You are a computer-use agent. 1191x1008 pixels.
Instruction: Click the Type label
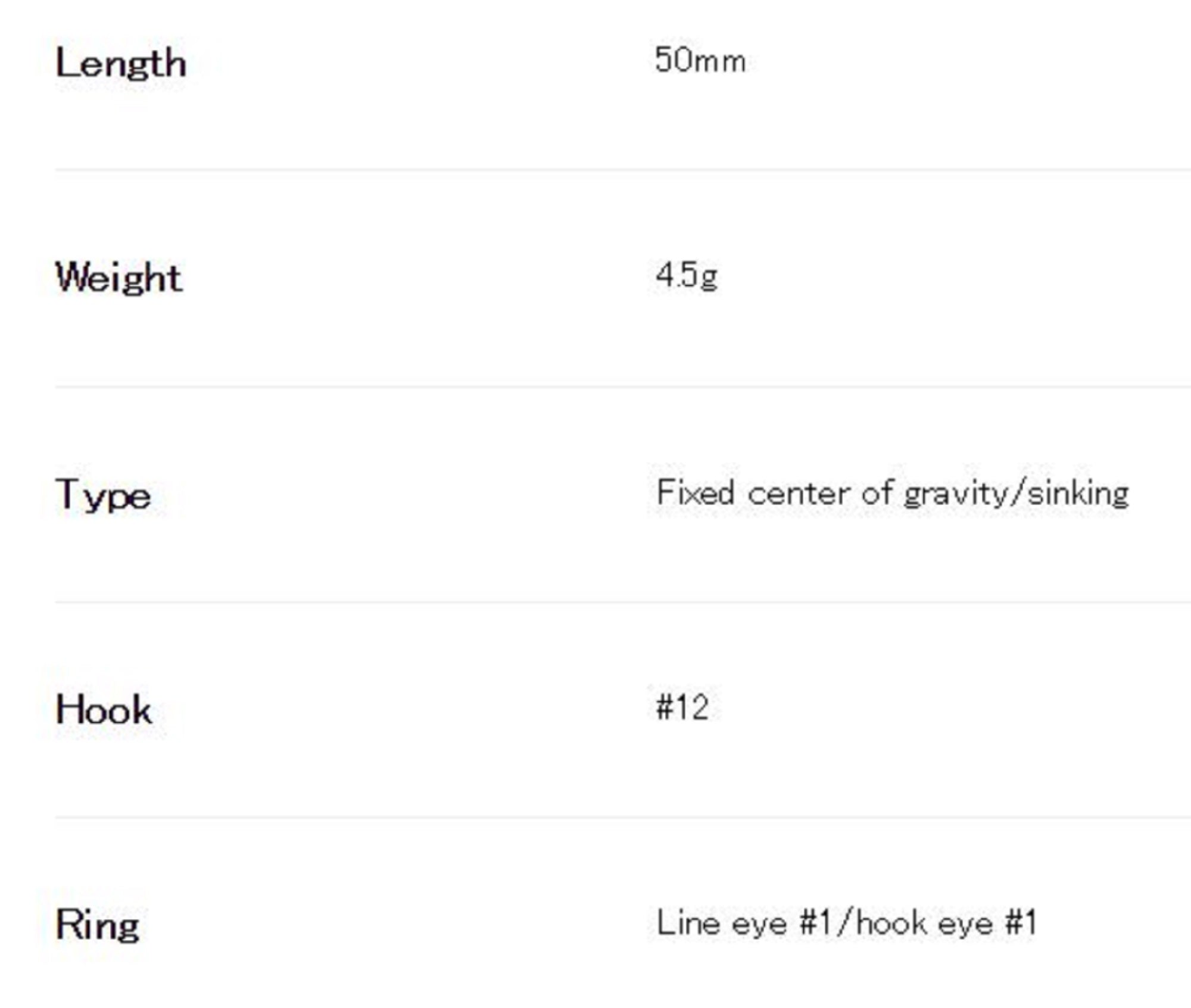click(103, 495)
